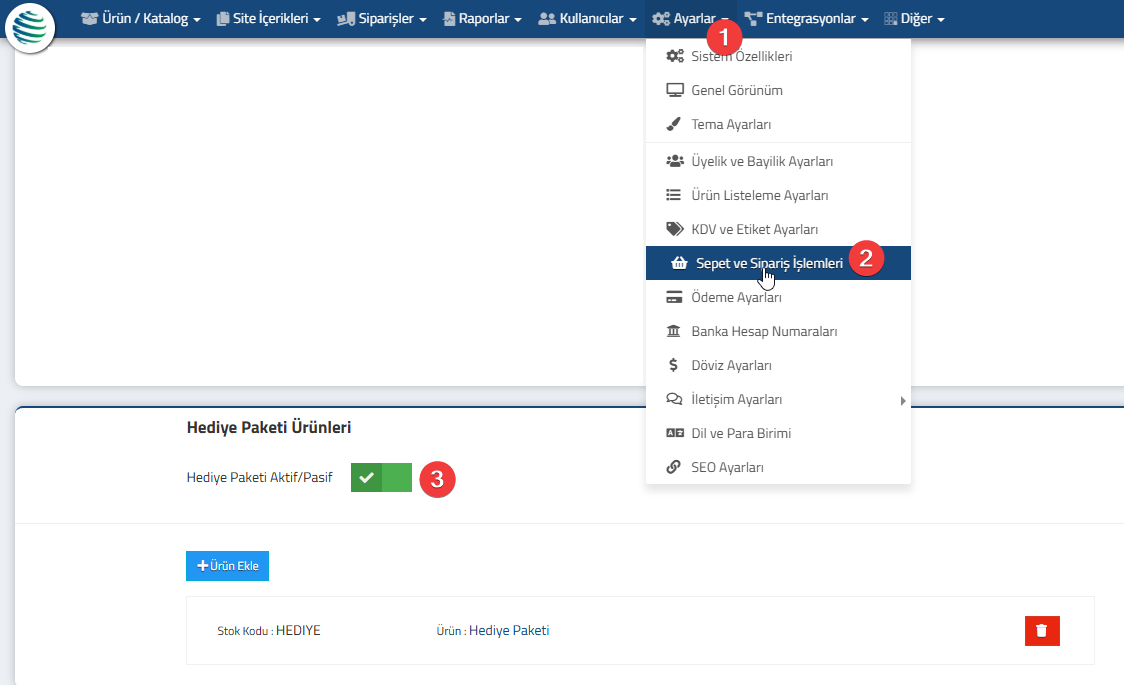Click the bank icon beside Banka Hesap Numaraları
The height and width of the screenshot is (685, 1124).
(674, 331)
